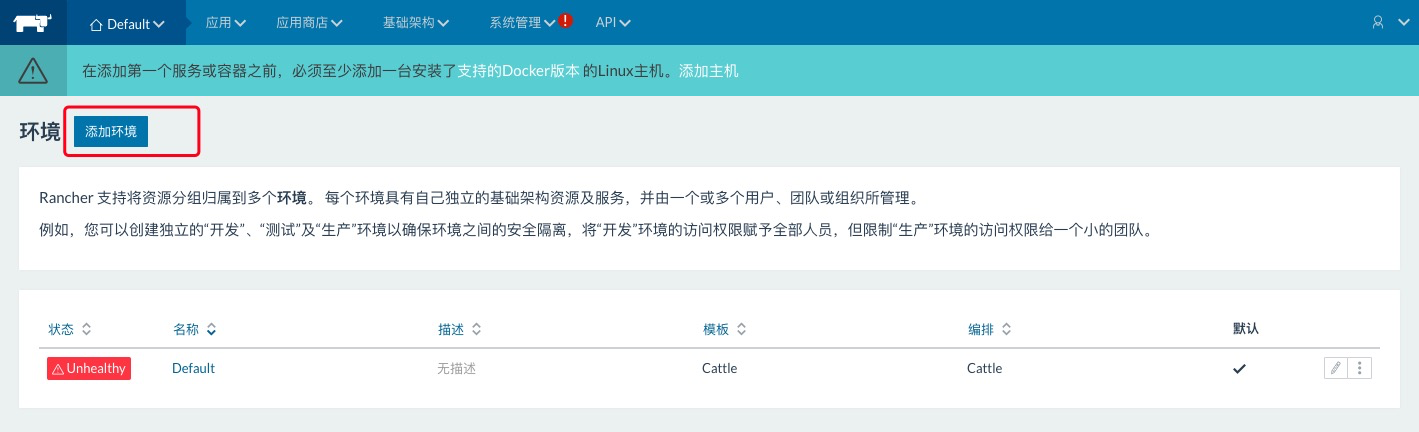Viewport: 1419px width, 432px height.
Task: Open the API menu
Action: coord(613,22)
